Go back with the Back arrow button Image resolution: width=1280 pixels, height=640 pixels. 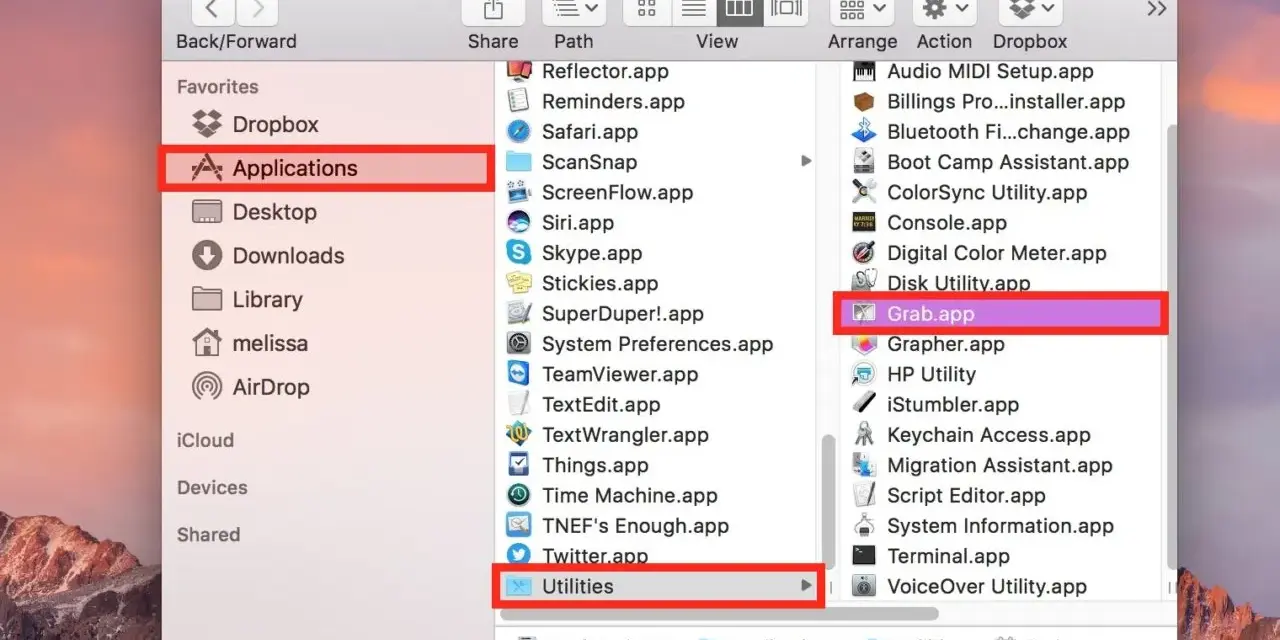(211, 10)
